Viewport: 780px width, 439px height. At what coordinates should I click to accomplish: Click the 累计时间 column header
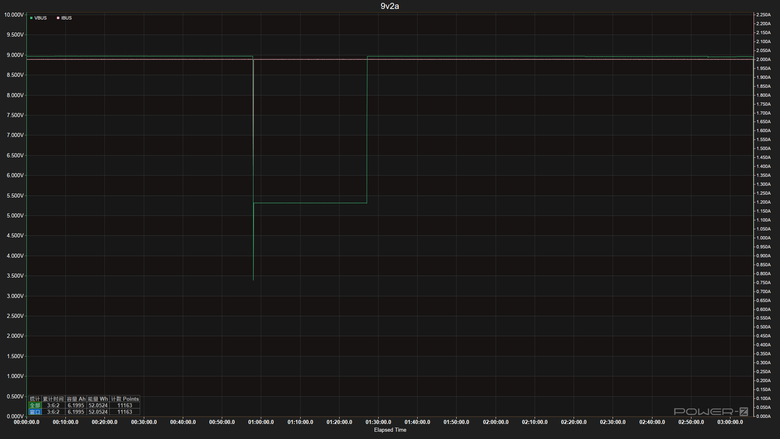tap(53, 399)
